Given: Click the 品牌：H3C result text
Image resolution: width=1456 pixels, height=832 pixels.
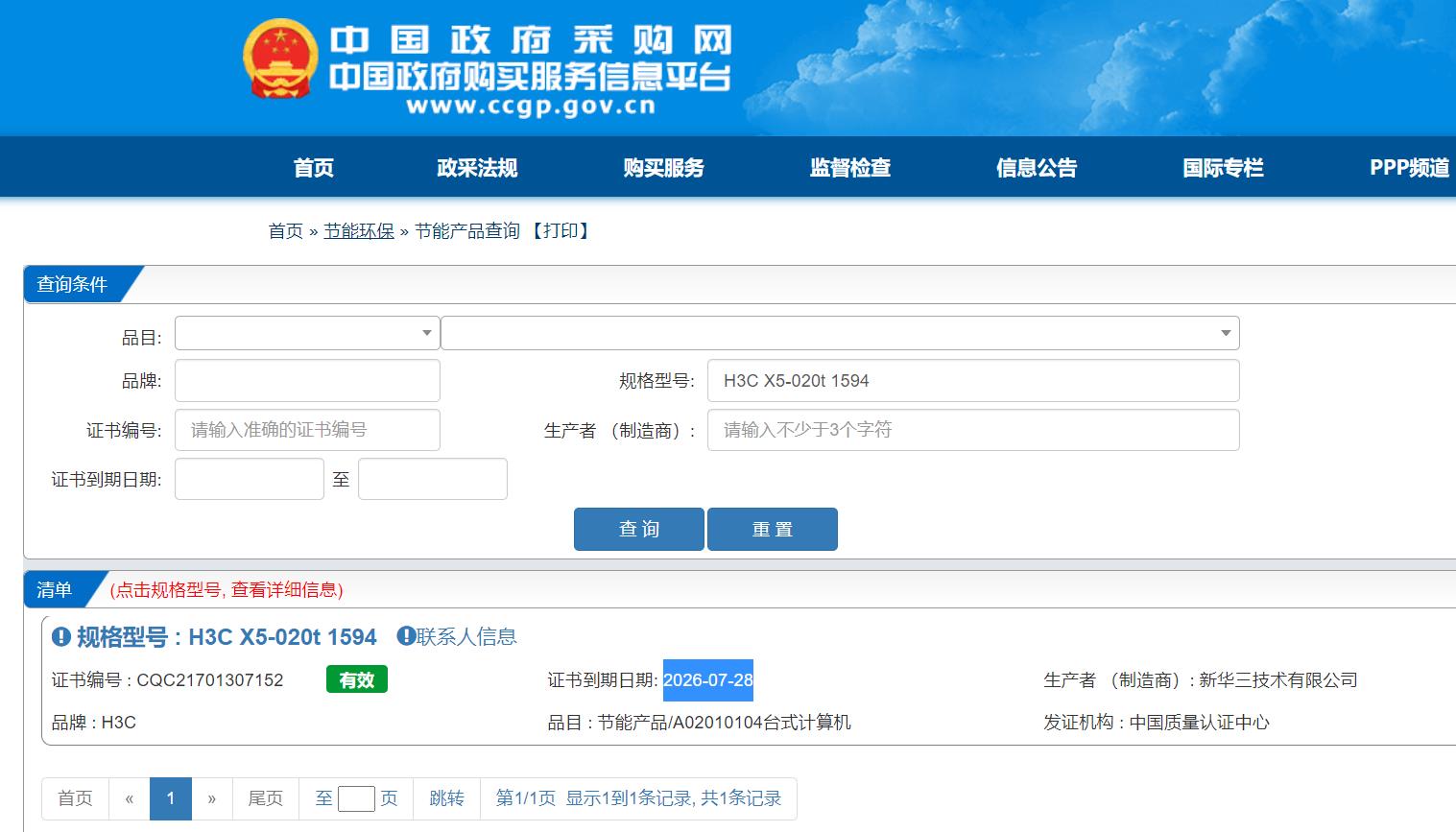Looking at the screenshot, I should [94, 722].
